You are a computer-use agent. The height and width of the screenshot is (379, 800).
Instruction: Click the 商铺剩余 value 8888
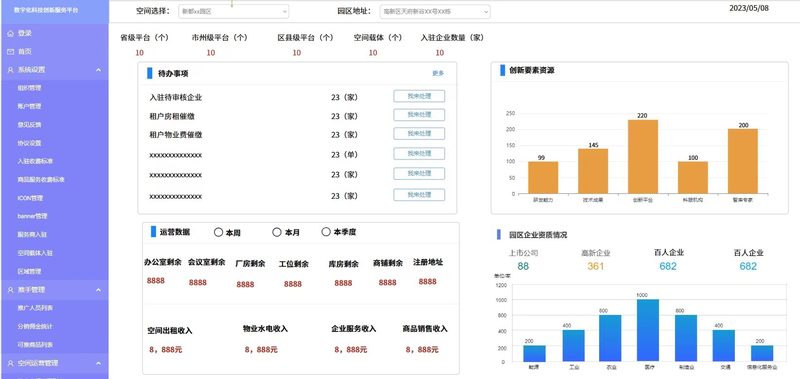point(387,283)
